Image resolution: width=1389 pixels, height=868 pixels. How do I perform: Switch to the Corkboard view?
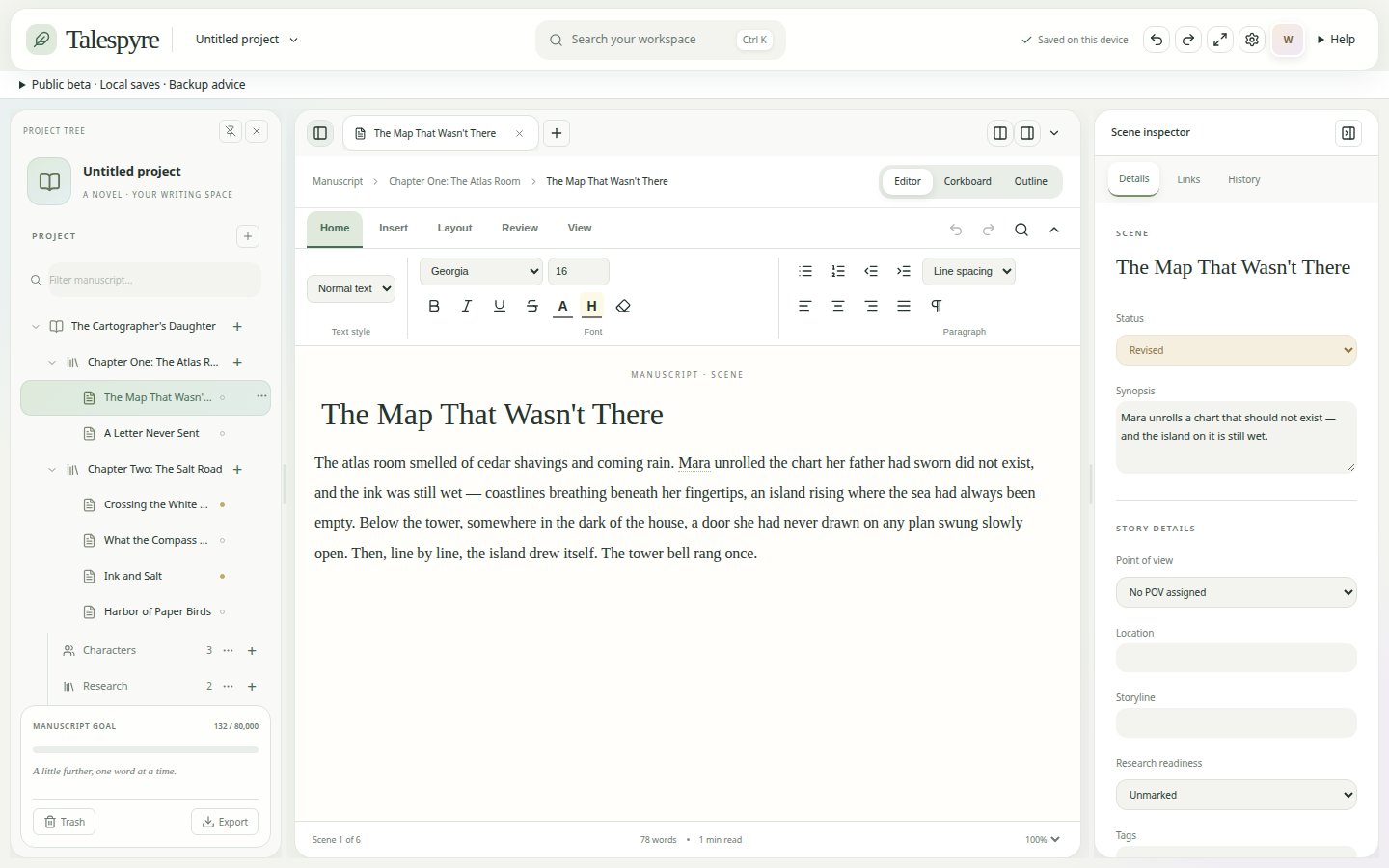[x=967, y=181]
